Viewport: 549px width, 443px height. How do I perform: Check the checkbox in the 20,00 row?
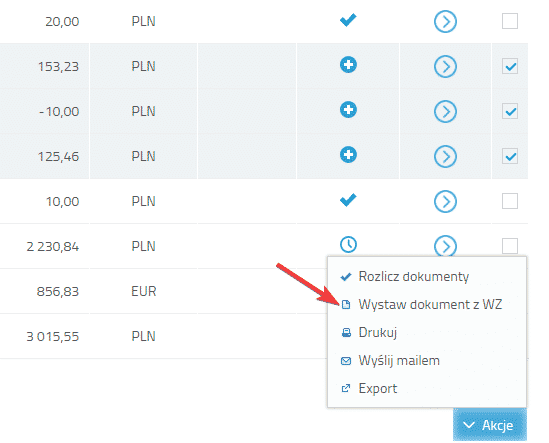click(x=510, y=21)
